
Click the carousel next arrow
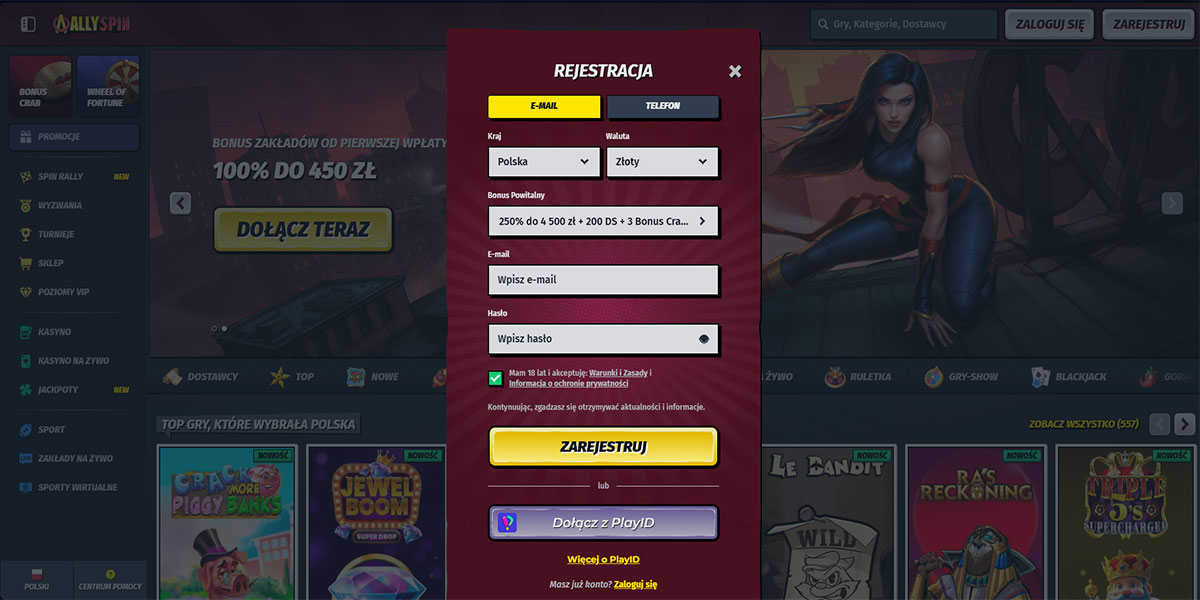tap(1172, 203)
